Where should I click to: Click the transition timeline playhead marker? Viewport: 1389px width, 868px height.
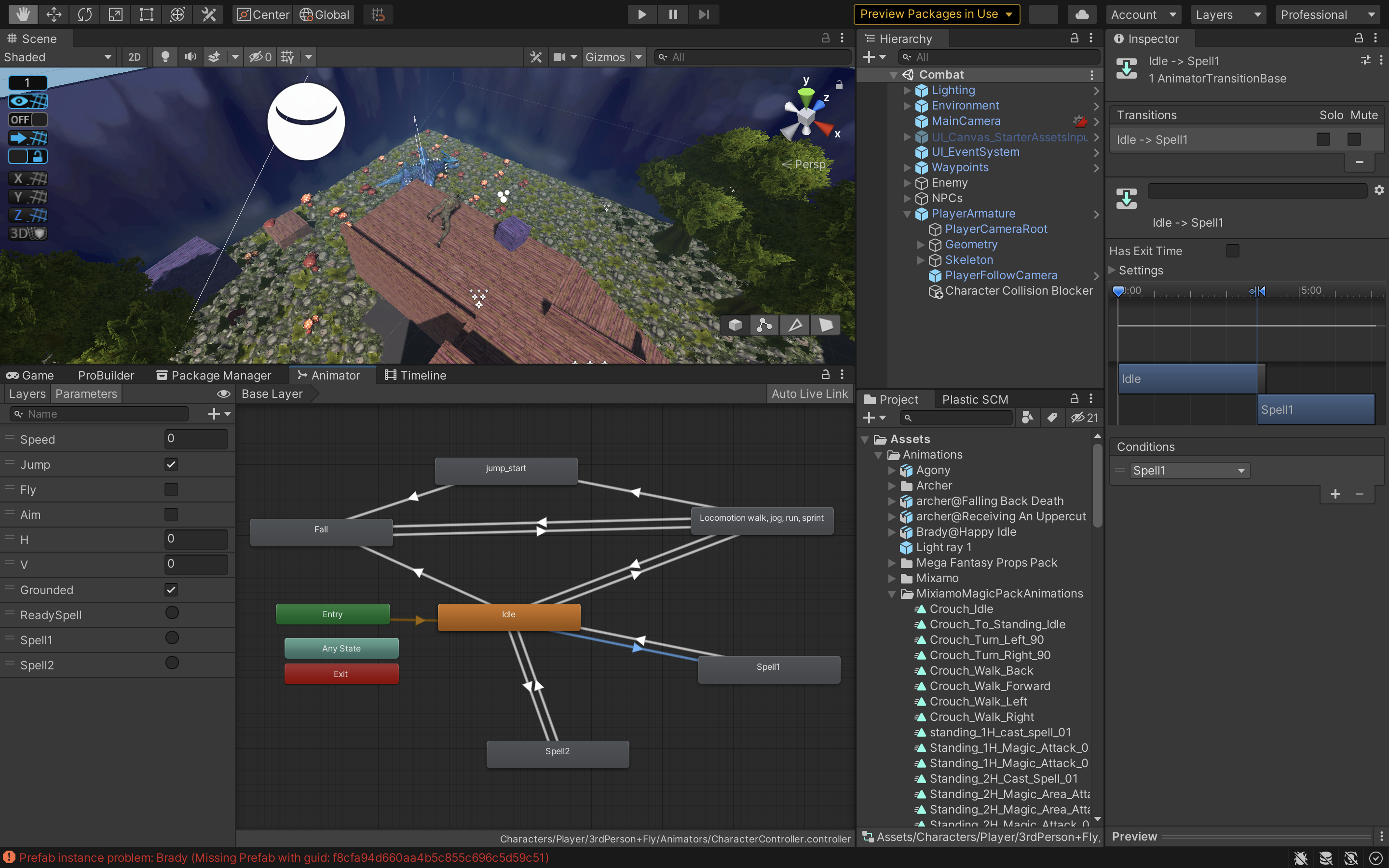[1118, 291]
